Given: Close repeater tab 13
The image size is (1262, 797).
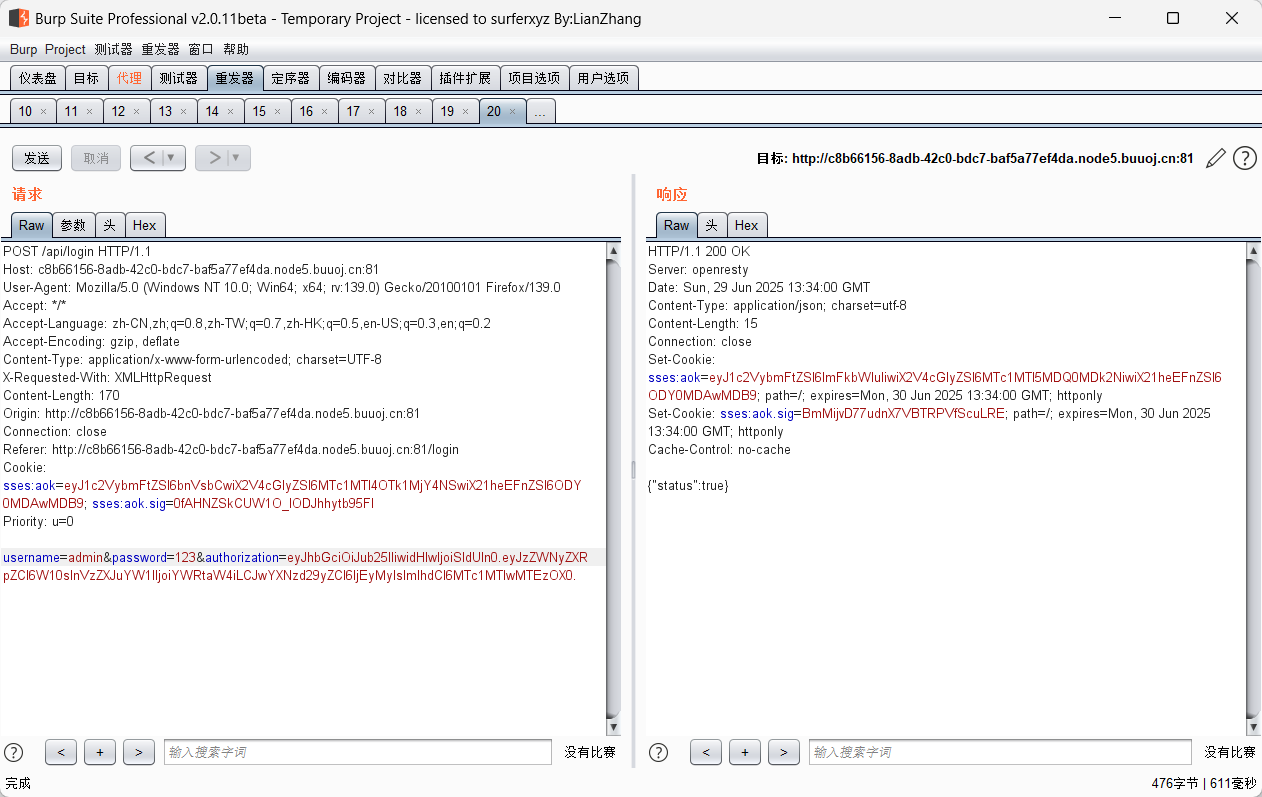Looking at the screenshot, I should tap(184, 112).
